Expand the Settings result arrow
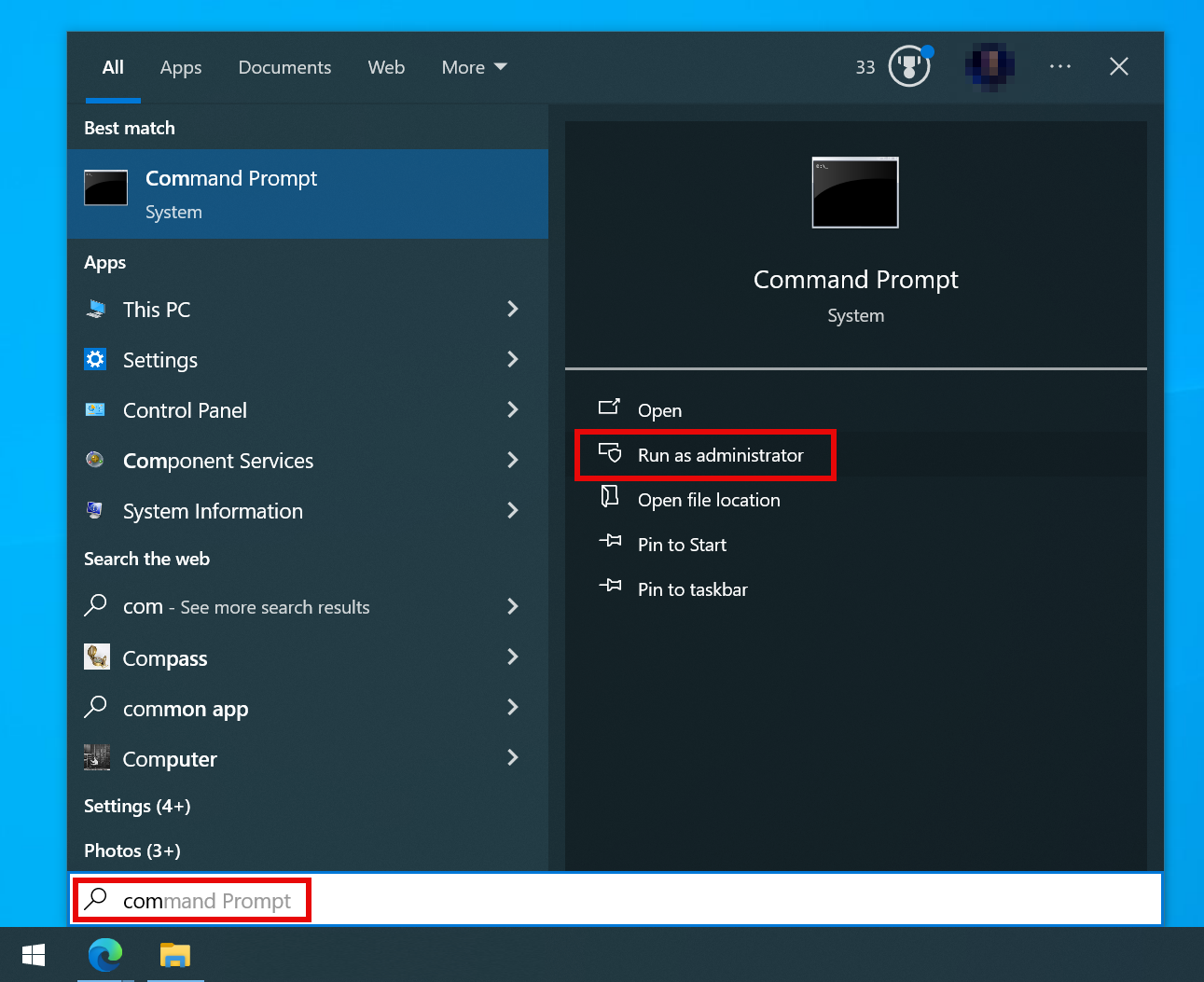This screenshot has width=1204, height=982. [x=512, y=359]
